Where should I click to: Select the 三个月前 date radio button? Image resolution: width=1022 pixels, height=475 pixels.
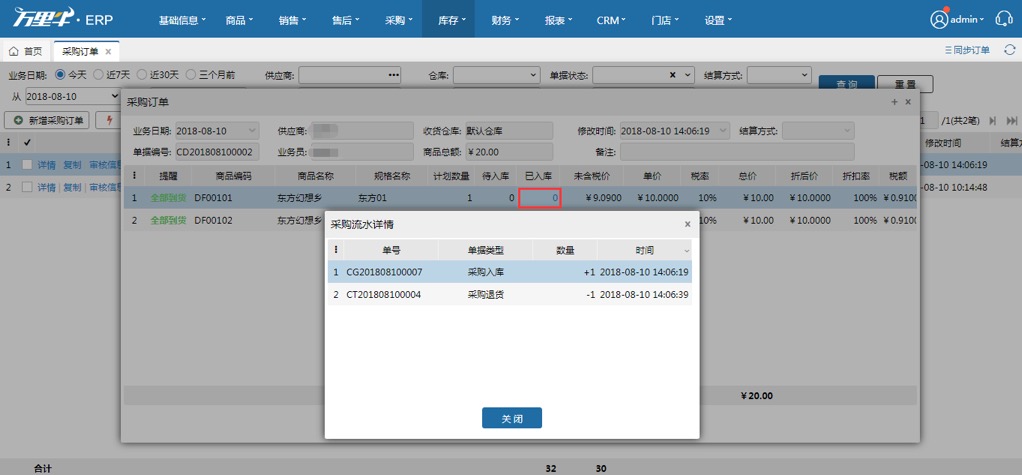[191, 75]
